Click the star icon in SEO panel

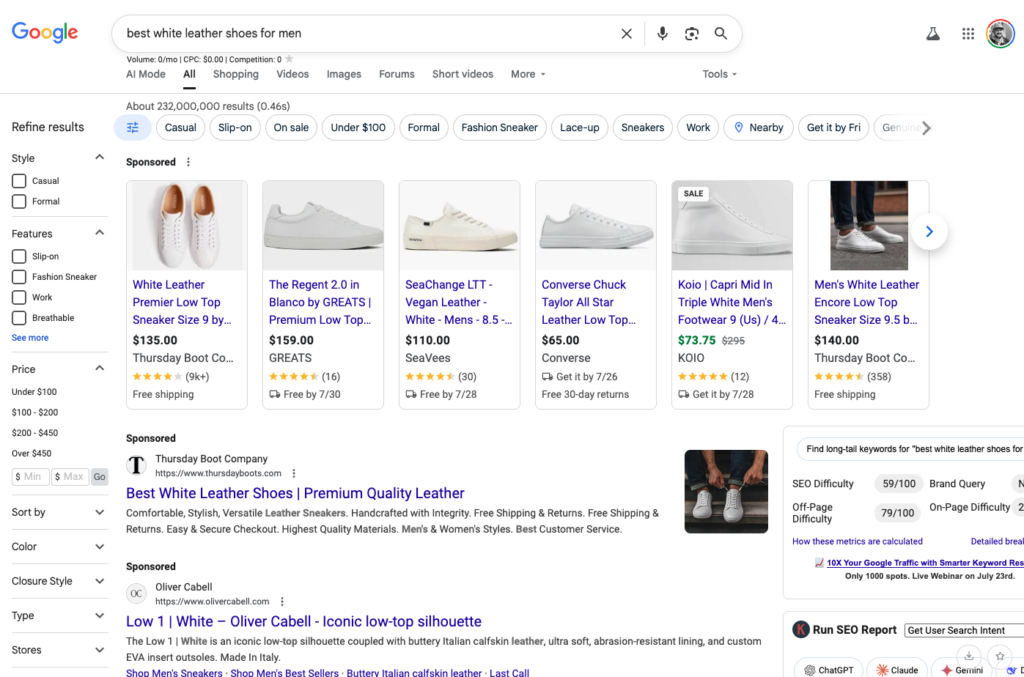pos(1000,656)
